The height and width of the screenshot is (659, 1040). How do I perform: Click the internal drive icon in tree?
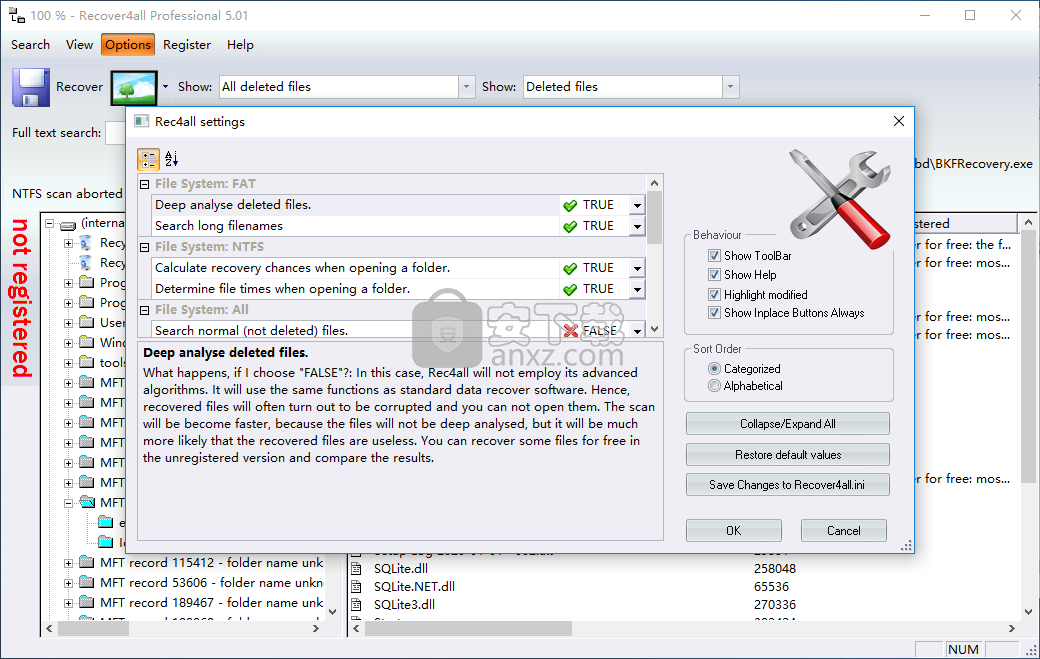coord(68,224)
